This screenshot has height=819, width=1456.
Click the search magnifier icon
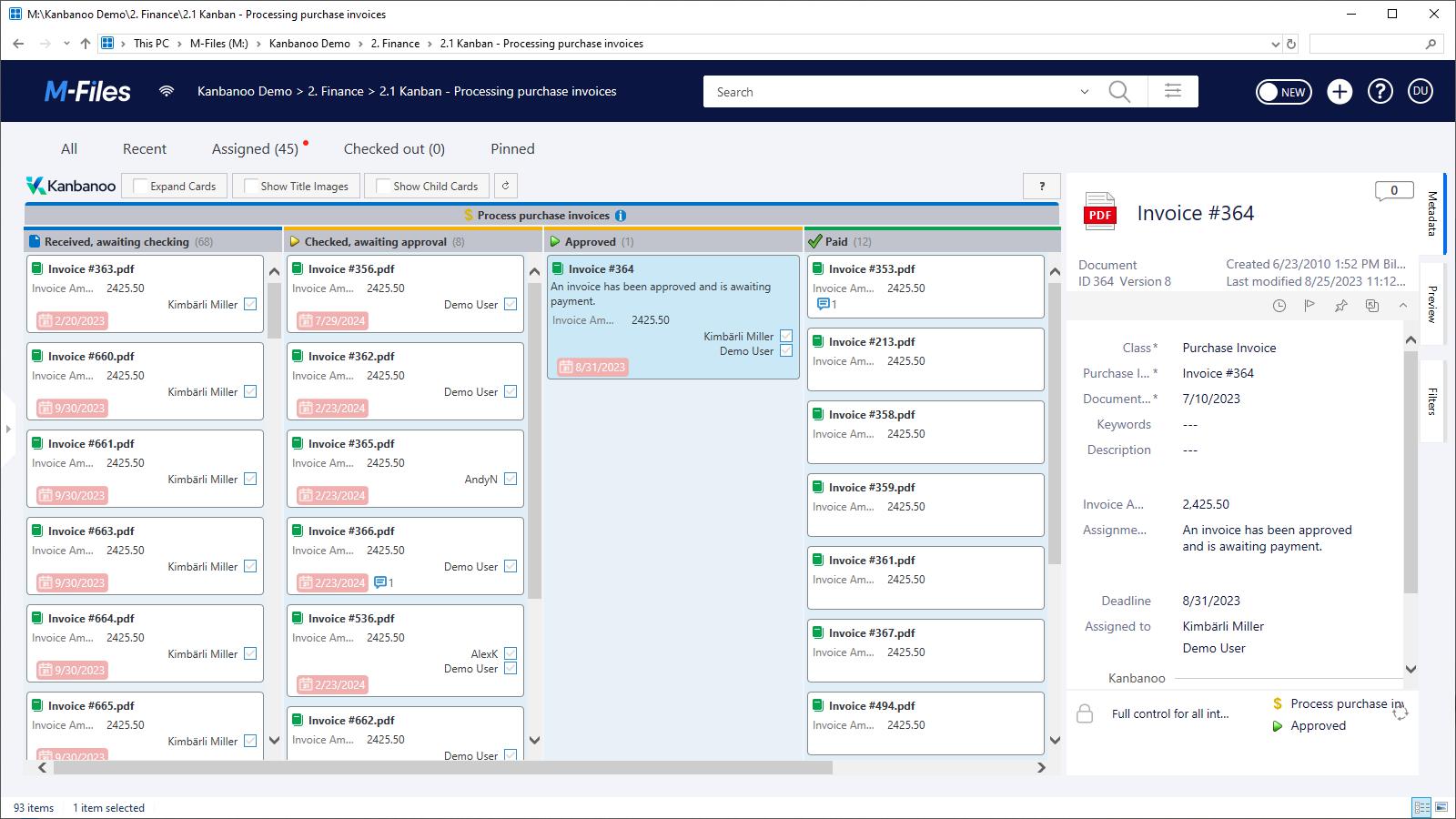point(1119,92)
